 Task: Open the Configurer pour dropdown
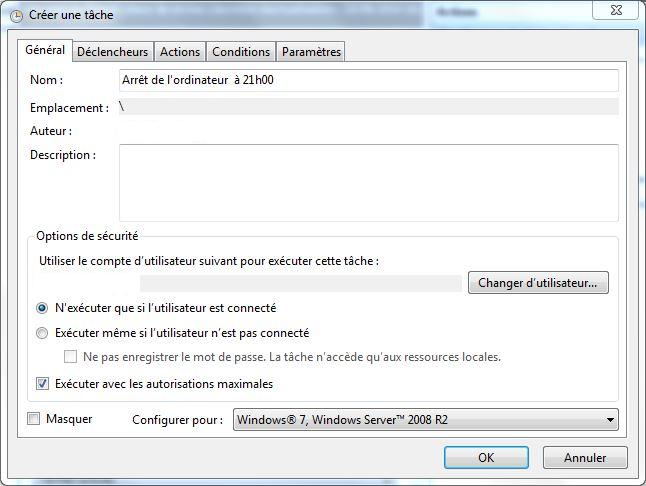click(426, 420)
